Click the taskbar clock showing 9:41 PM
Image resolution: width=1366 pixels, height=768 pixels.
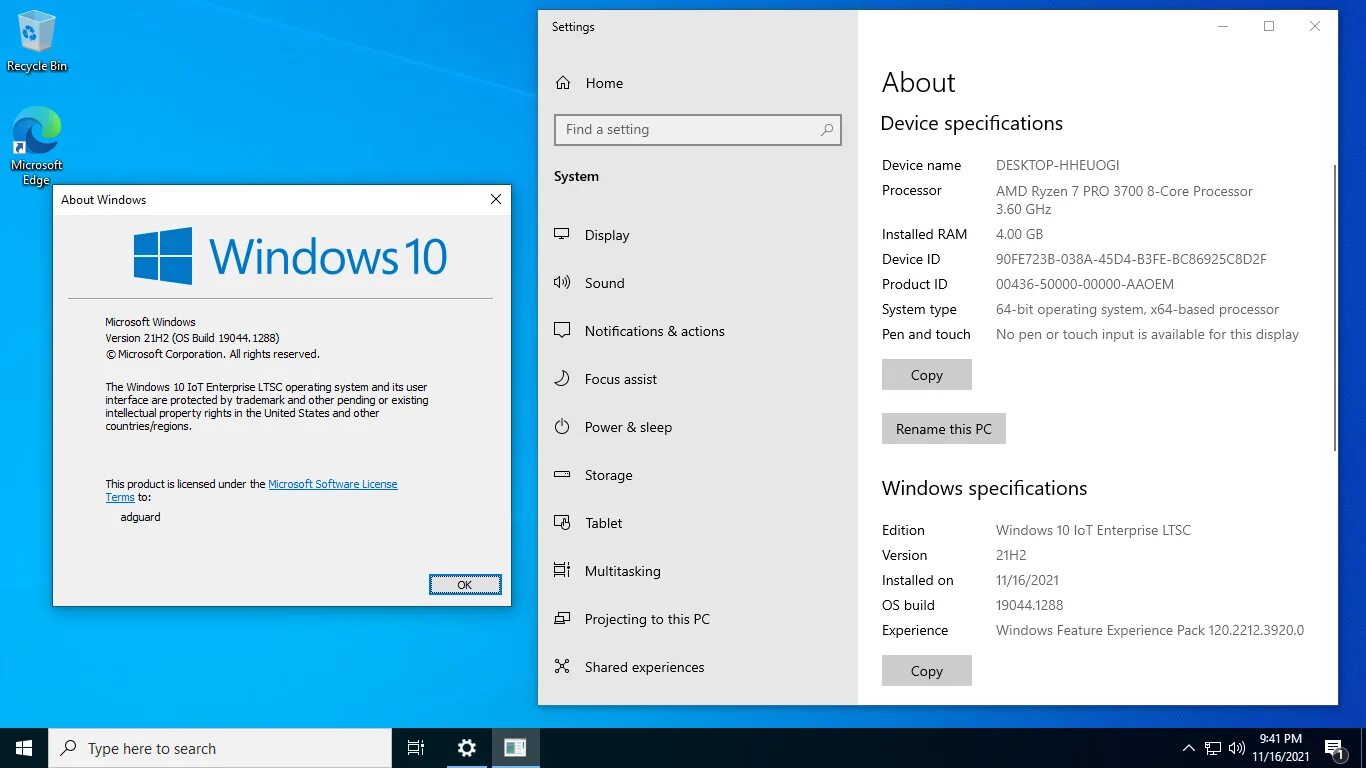click(1281, 748)
